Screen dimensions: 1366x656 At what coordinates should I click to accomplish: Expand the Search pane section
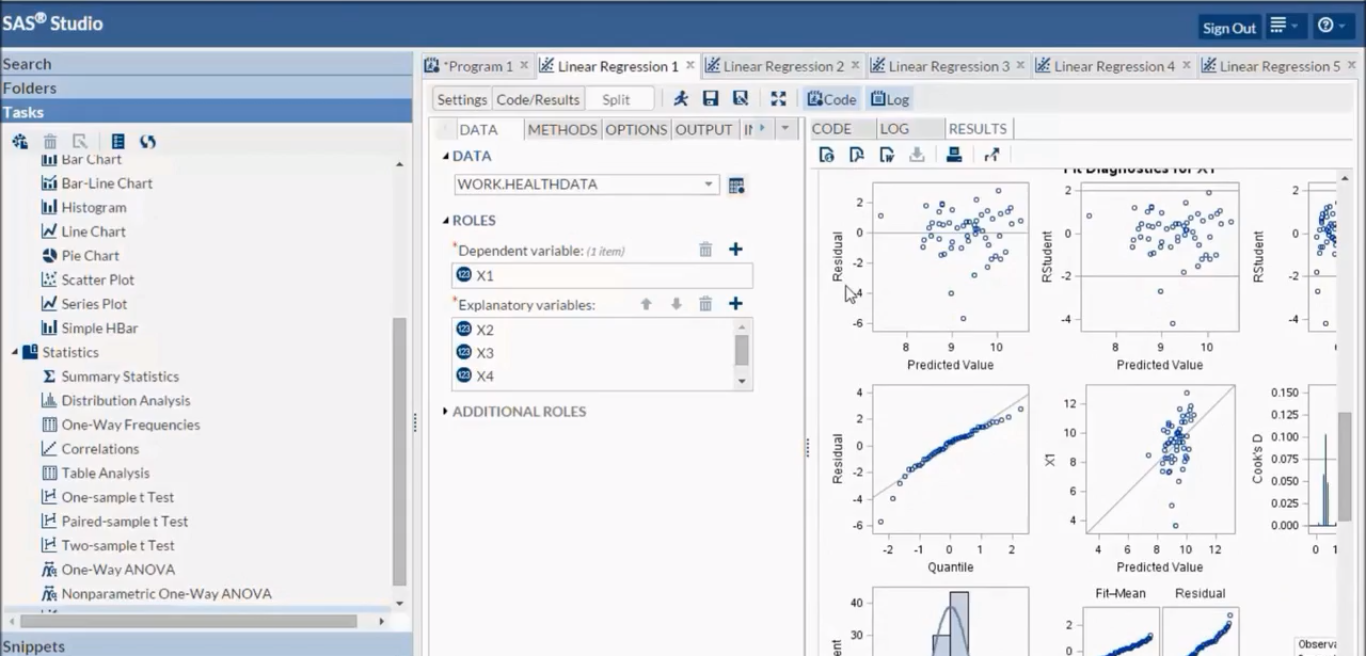click(x=206, y=64)
